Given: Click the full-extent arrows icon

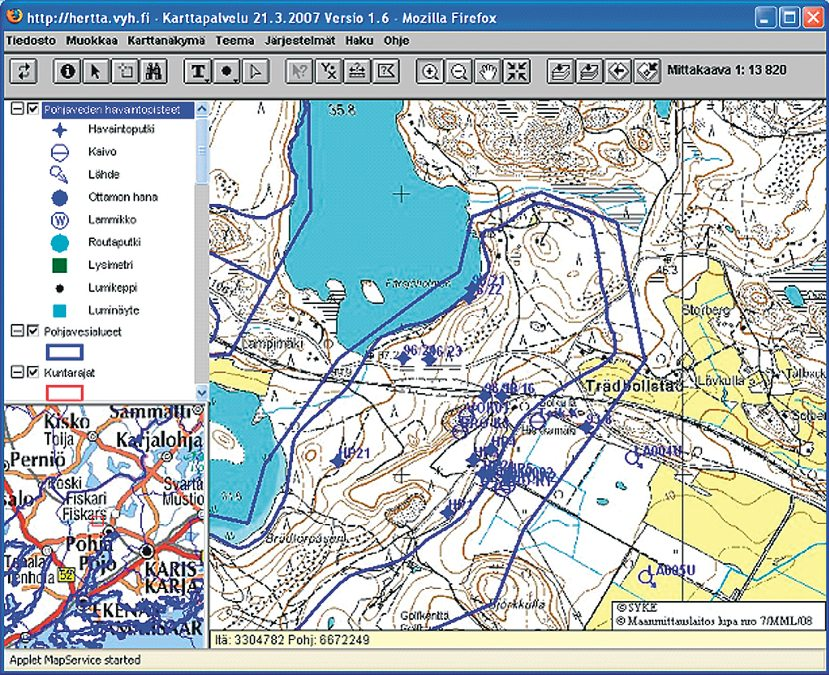Looking at the screenshot, I should (517, 71).
